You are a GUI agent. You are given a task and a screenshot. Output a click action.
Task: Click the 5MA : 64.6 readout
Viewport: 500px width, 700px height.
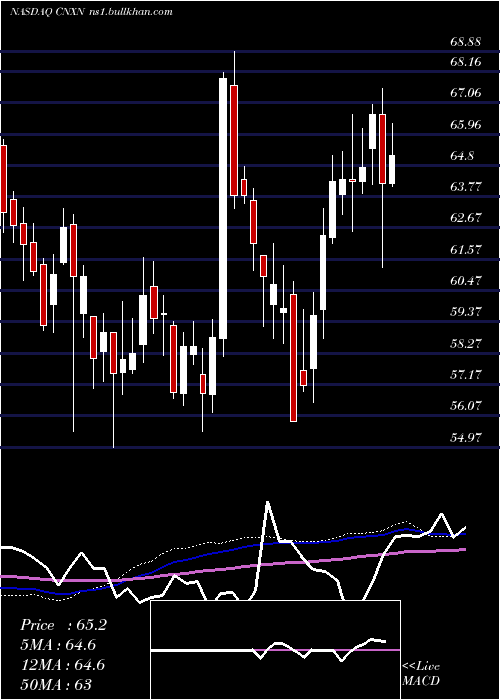coord(58,645)
